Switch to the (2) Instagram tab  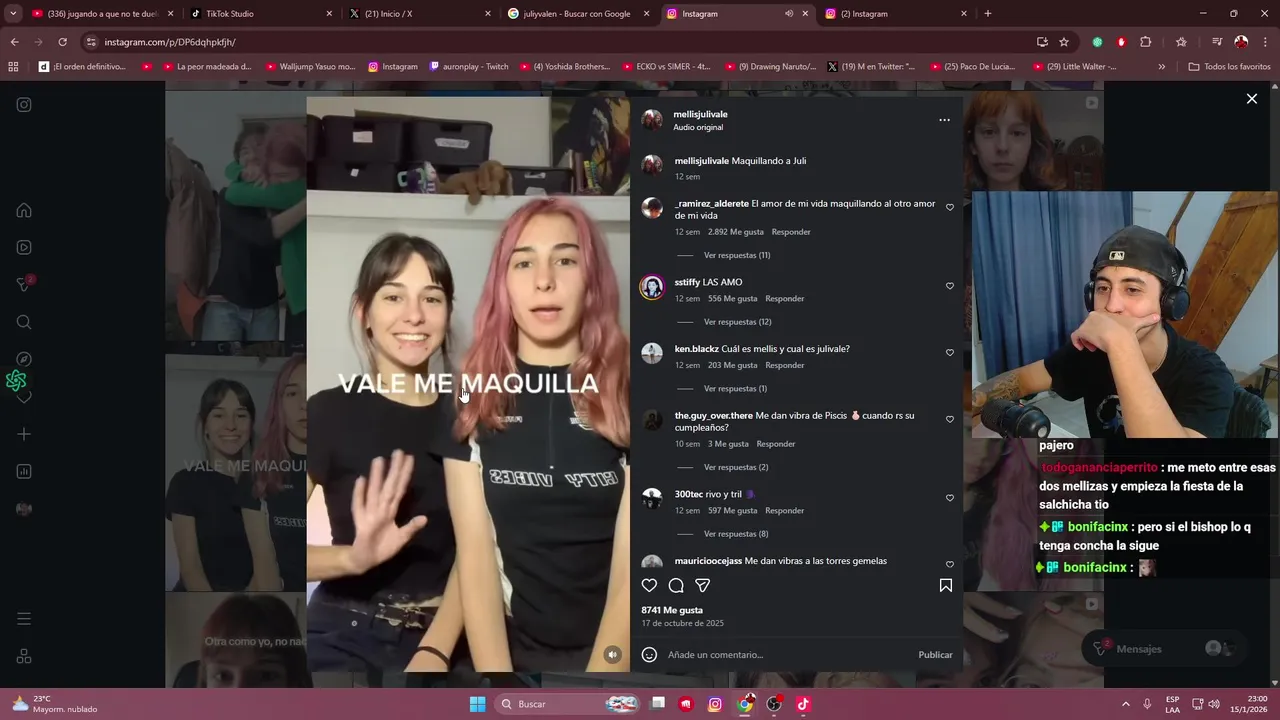click(x=895, y=14)
